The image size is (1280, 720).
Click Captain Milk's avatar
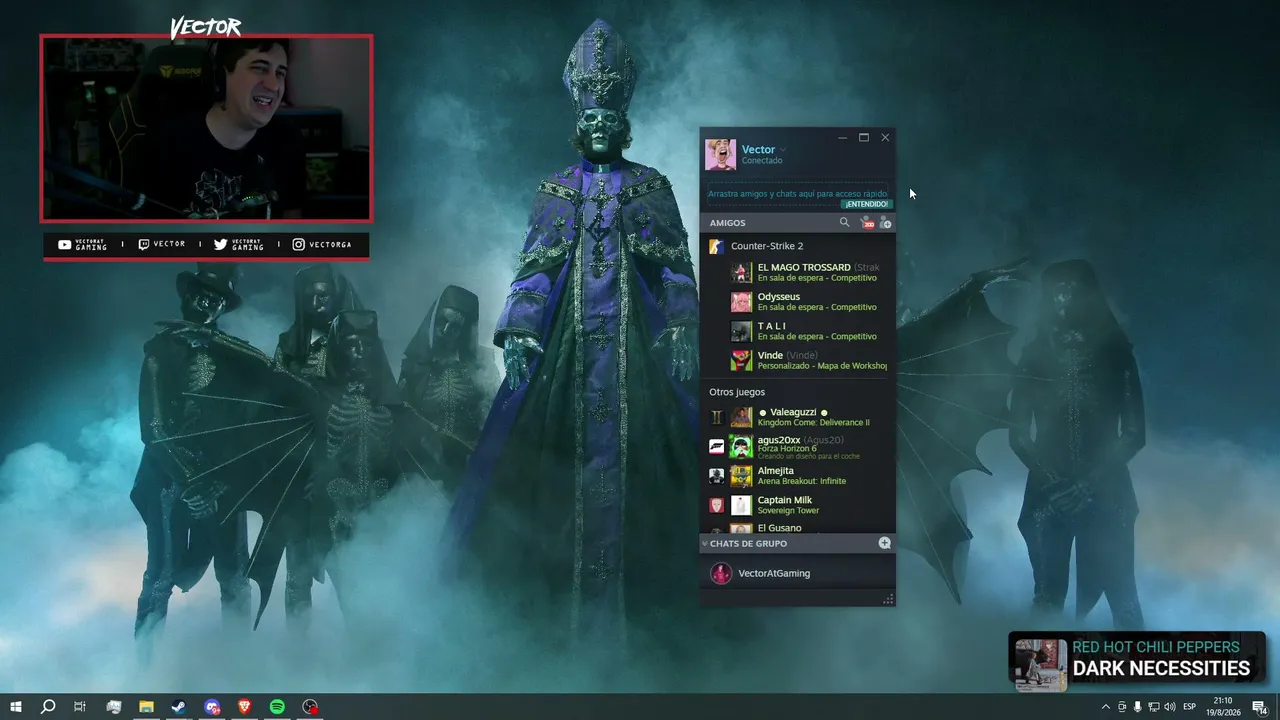click(741, 505)
